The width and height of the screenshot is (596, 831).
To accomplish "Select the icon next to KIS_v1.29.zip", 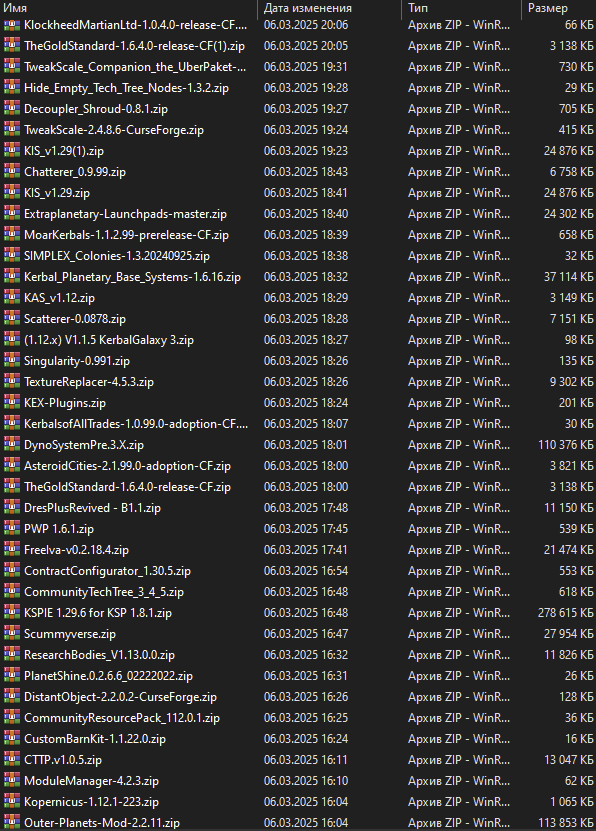I will 12,193.
